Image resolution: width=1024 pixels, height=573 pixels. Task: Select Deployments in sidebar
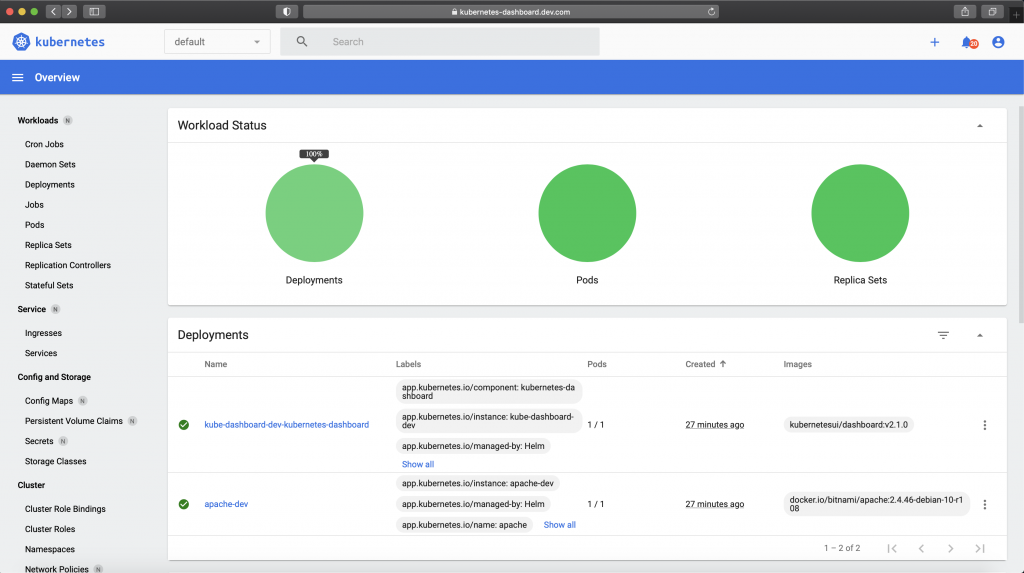[50, 185]
